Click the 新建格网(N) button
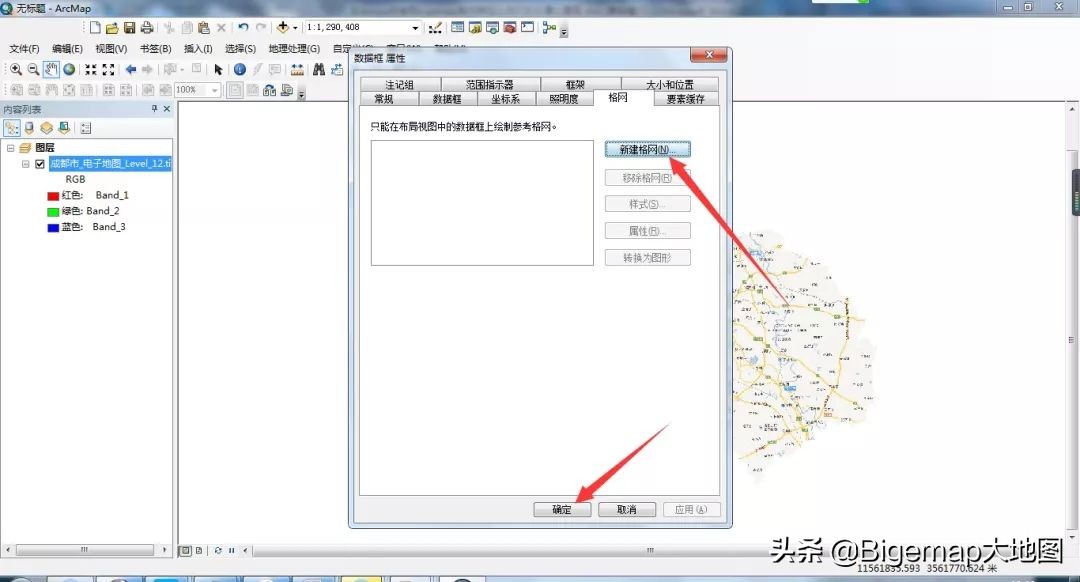The width and height of the screenshot is (1080, 582). tap(647, 149)
